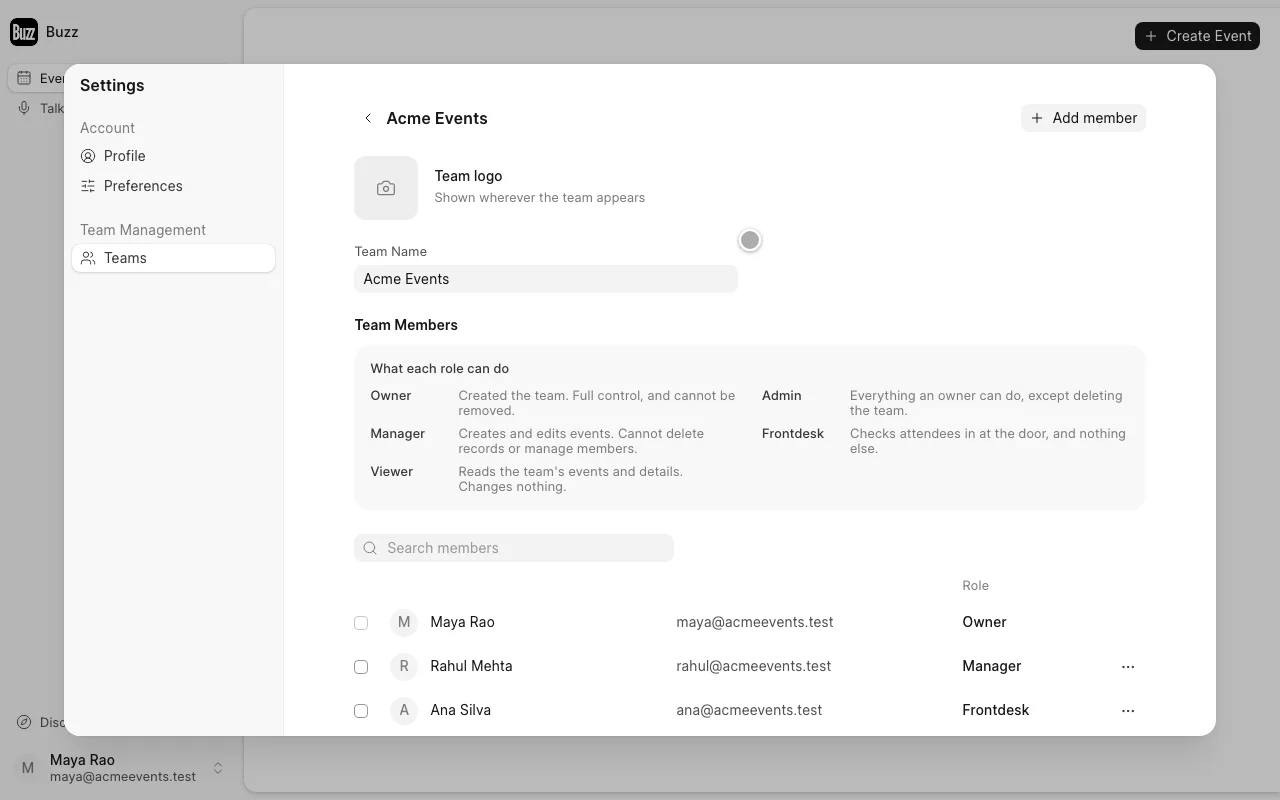Screen dimensions: 1280x800
Task: Open options menu for Ana Silva
Action: [1128, 710]
